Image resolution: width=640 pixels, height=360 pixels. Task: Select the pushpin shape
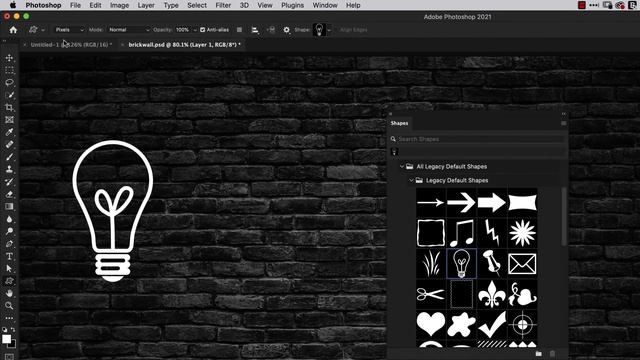pyautogui.click(x=492, y=264)
